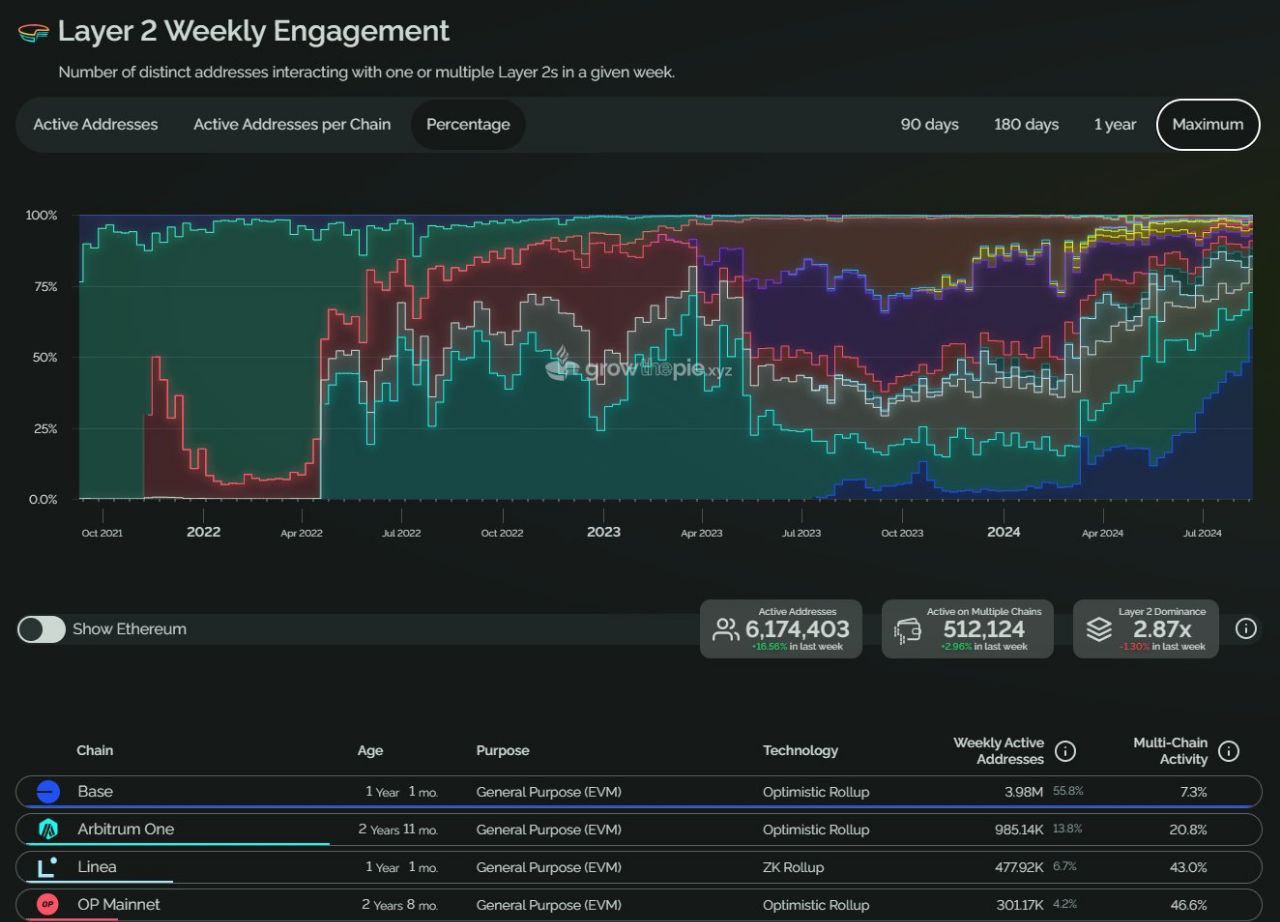Click the 2.87x dominance value

coord(1162,629)
